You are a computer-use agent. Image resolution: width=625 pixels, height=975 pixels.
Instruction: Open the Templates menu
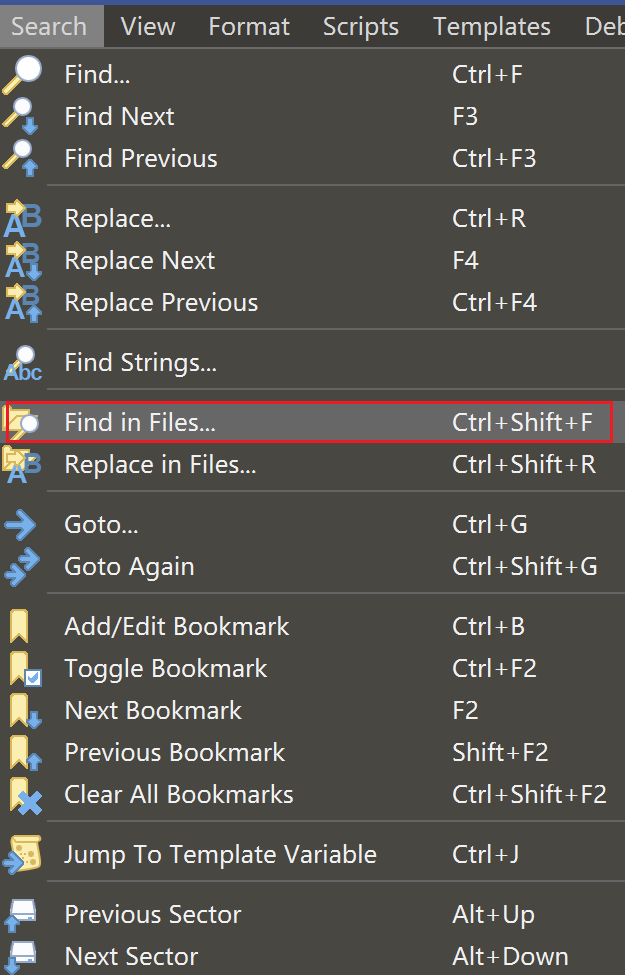(x=492, y=26)
